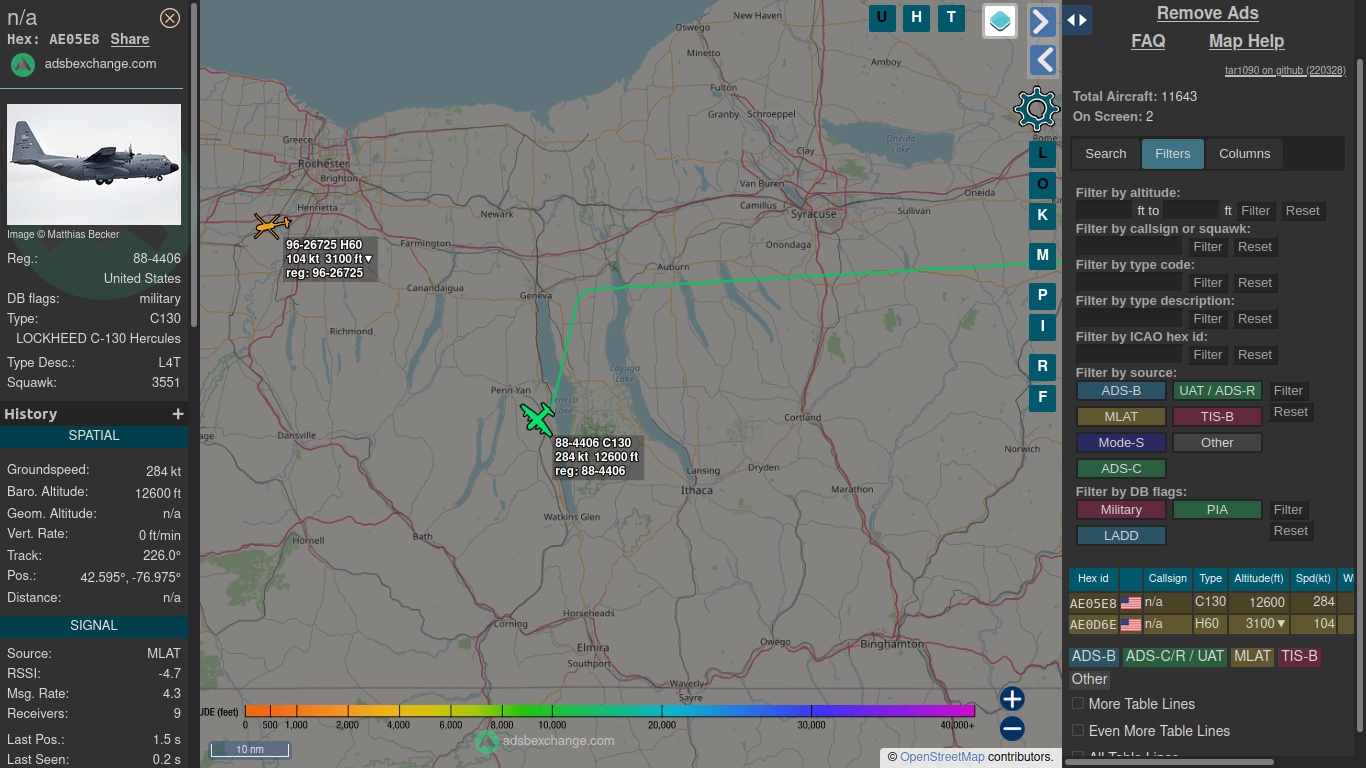Toggle PIA DB flag filter
The height and width of the screenshot is (768, 1366).
coord(1217,510)
